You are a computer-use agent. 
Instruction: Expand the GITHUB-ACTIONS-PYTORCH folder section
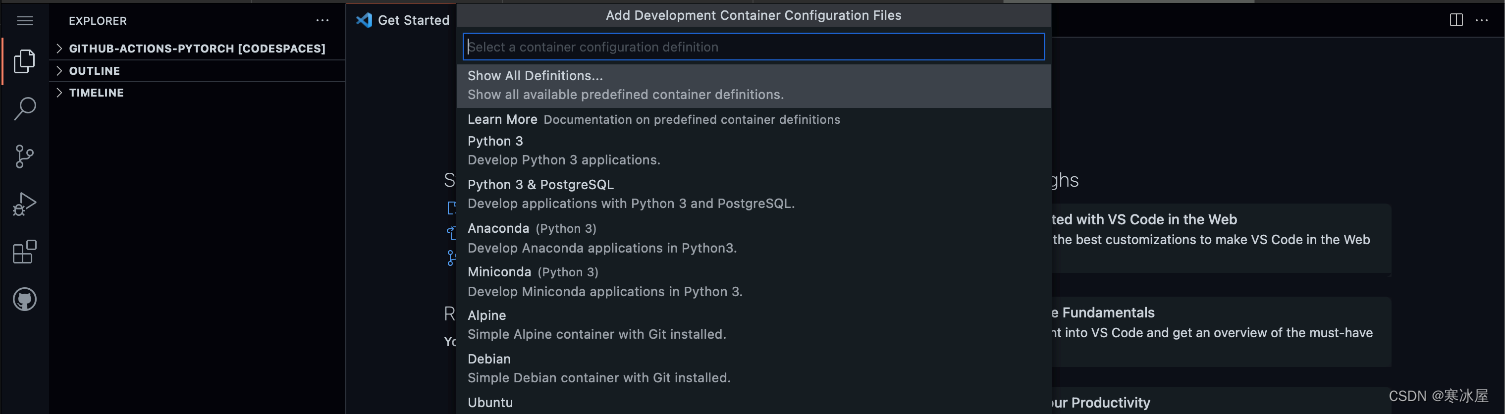196,48
